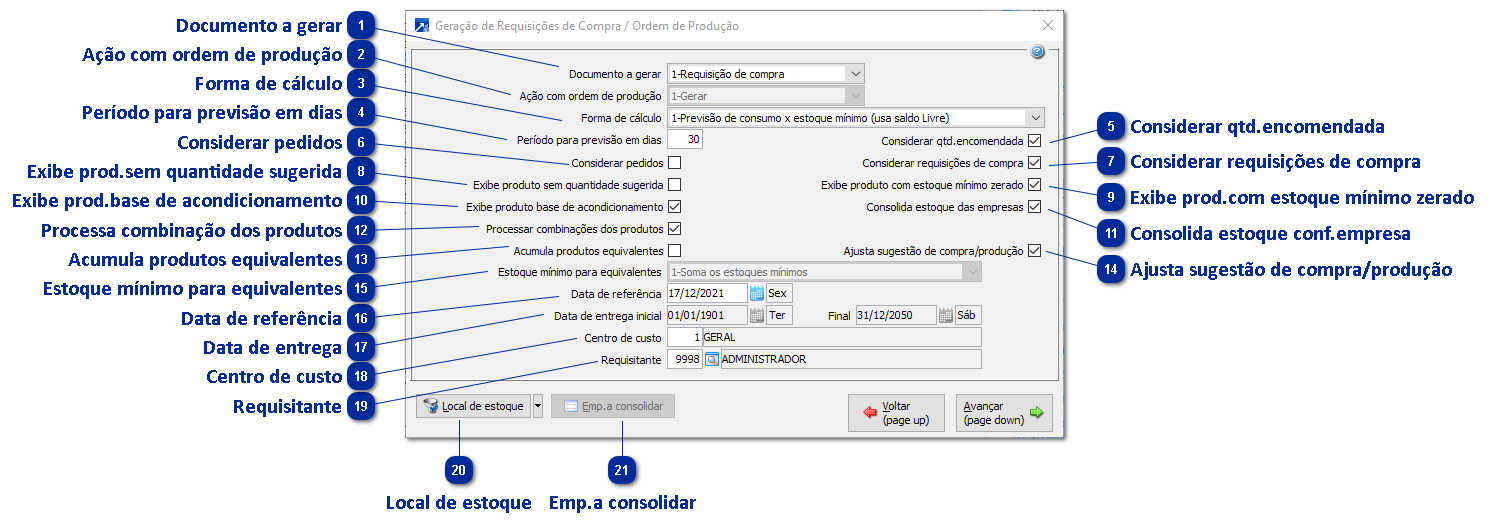Screen dimensions: 1490x531
Task: Click the Ter weekday button
Action: tap(779, 316)
